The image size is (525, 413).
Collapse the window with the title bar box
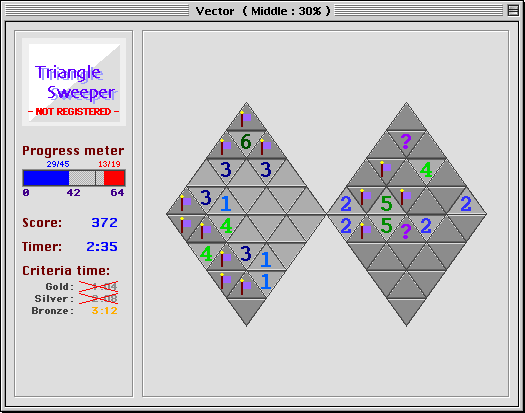click(513, 10)
